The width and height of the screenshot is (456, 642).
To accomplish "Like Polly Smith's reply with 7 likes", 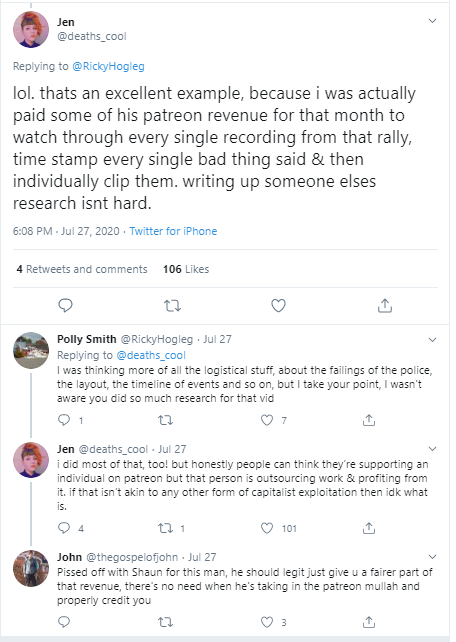I will tap(267, 420).
